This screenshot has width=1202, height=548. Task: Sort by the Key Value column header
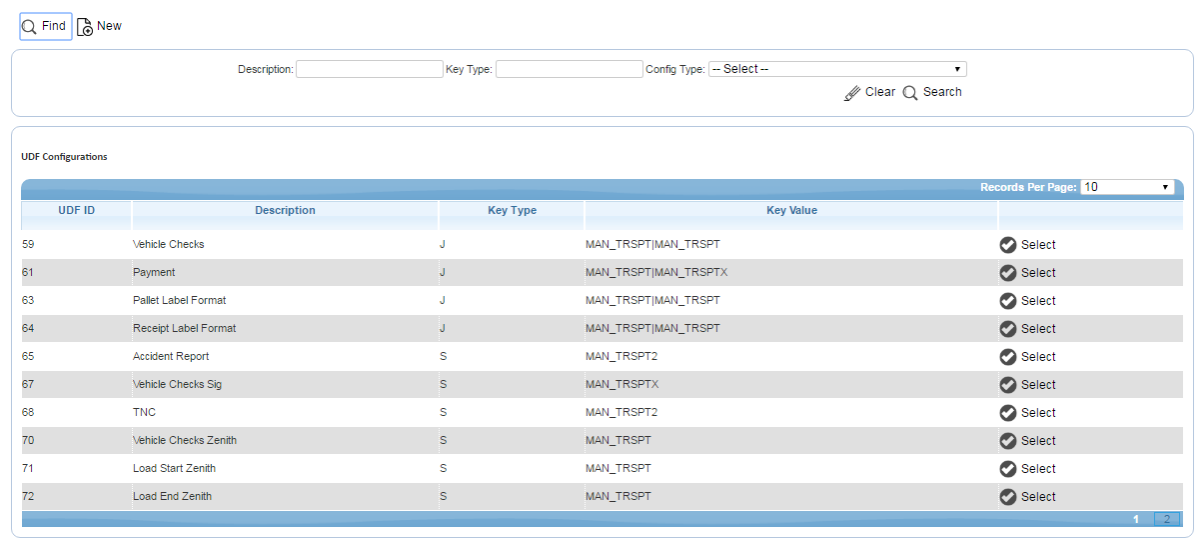coord(792,211)
